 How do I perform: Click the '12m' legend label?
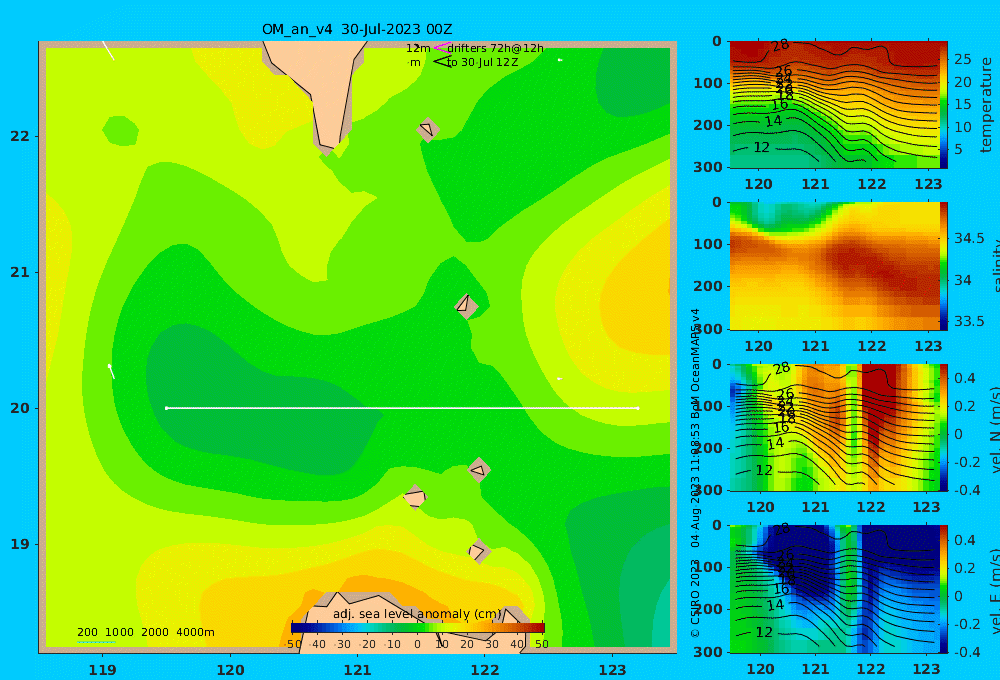(x=418, y=48)
